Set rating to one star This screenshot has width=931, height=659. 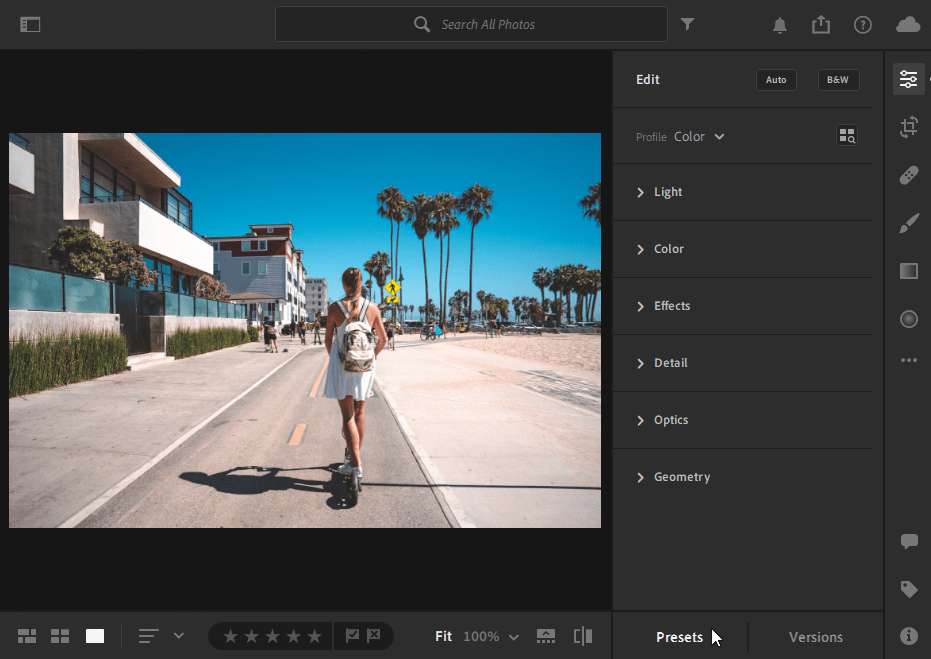click(230, 636)
